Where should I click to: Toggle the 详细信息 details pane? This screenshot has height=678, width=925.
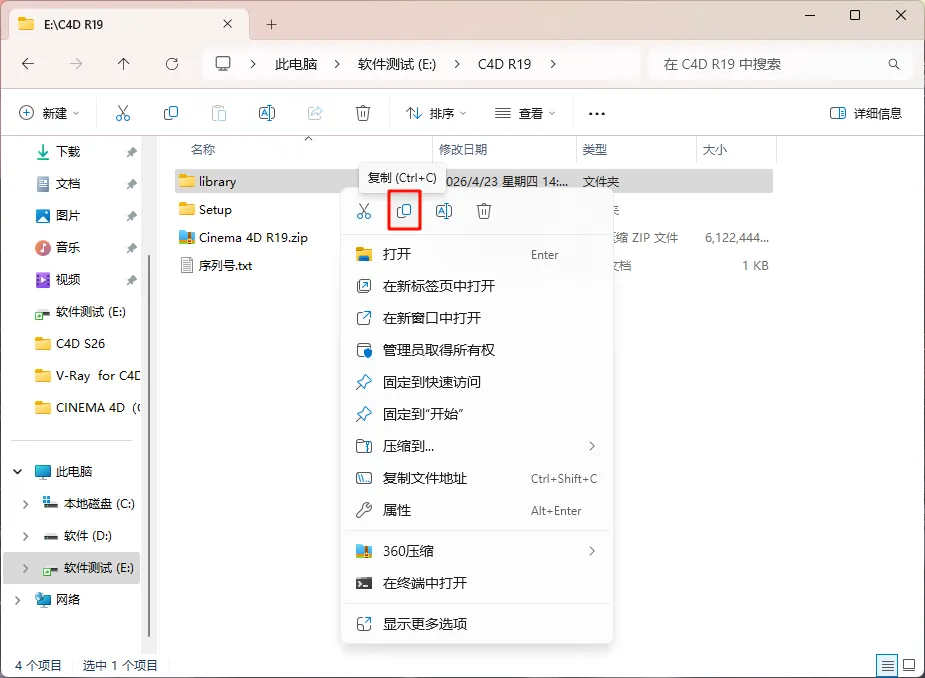865,113
